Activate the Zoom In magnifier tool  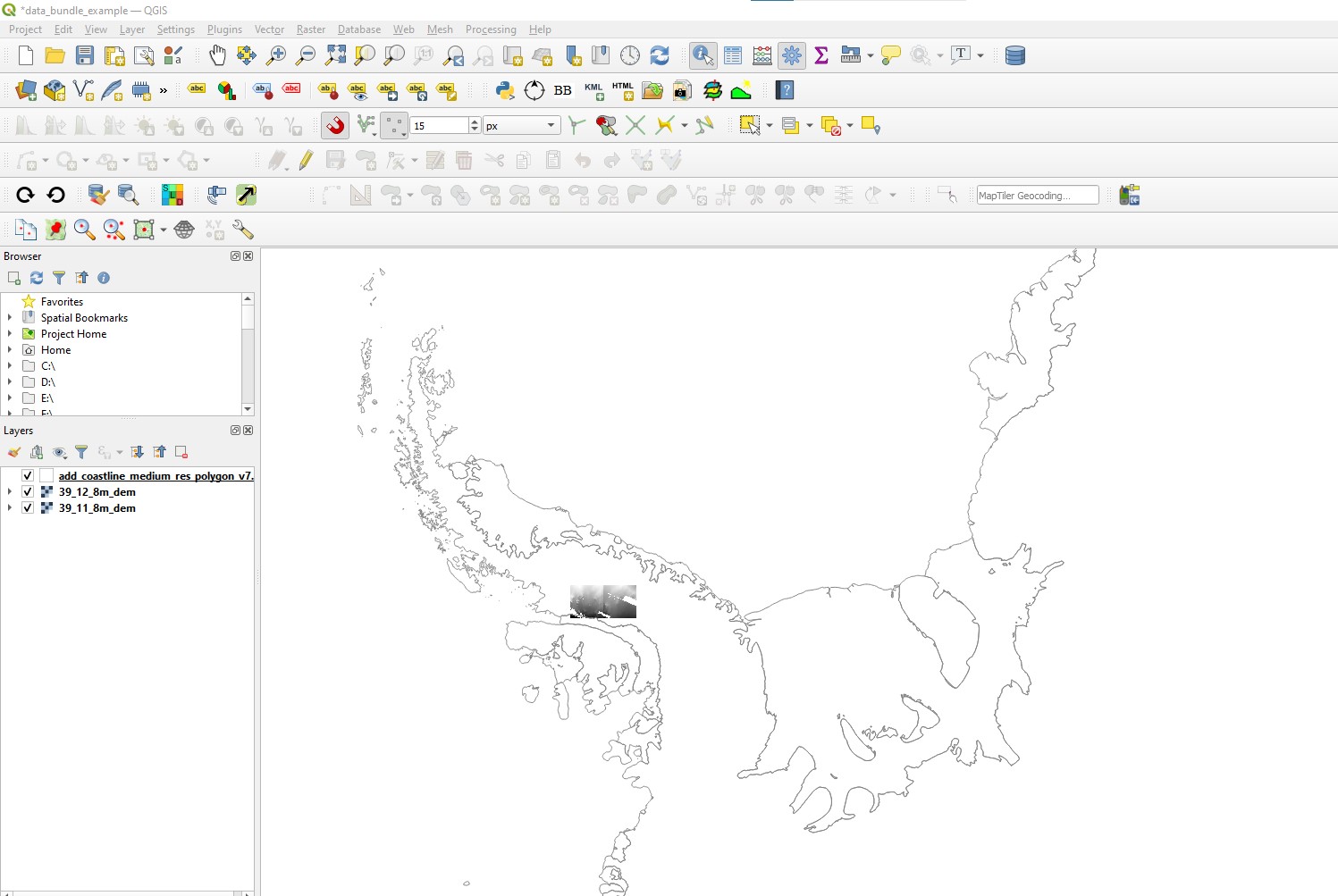pyautogui.click(x=276, y=55)
